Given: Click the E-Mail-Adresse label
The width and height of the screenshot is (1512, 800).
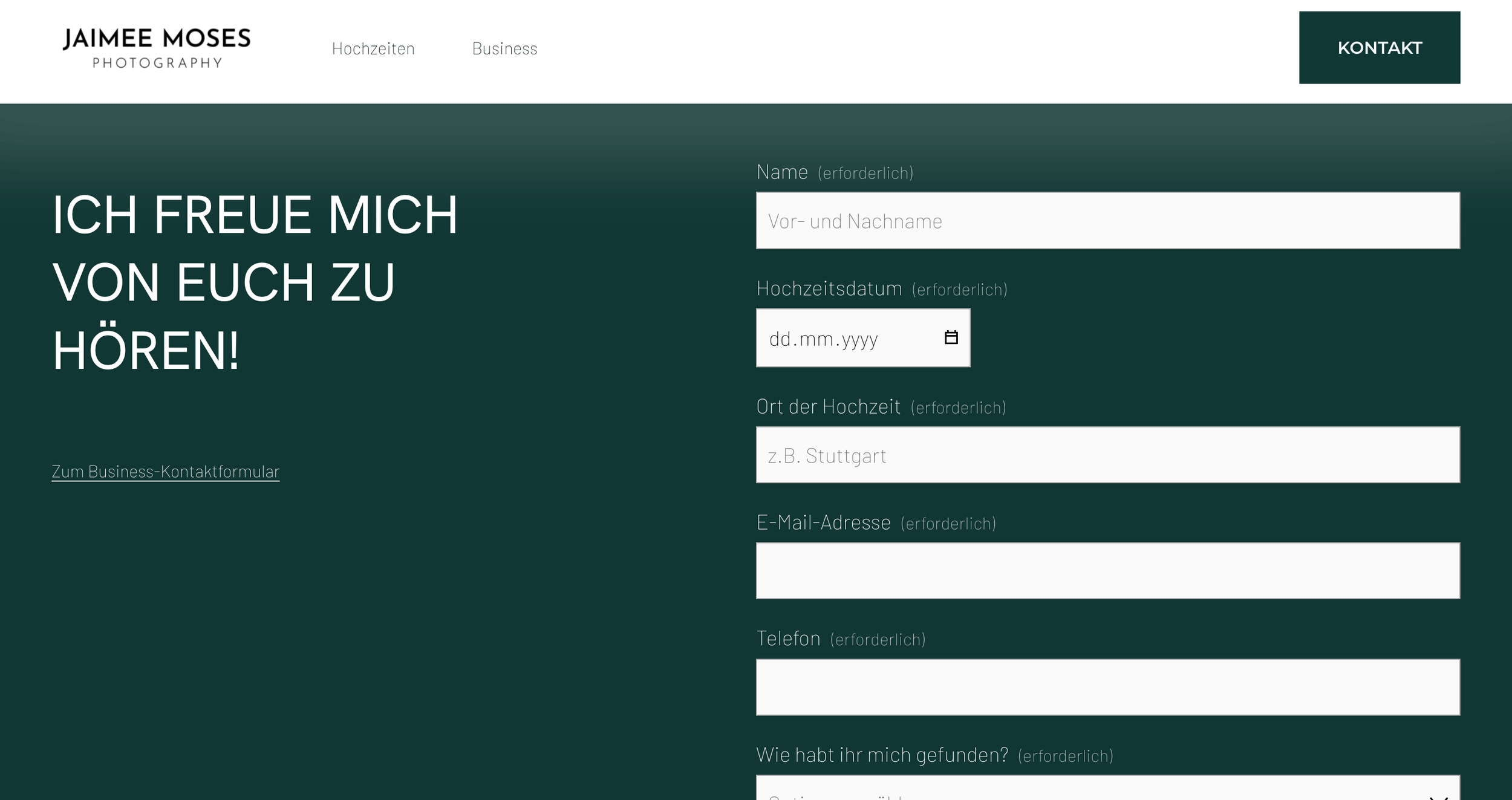Looking at the screenshot, I should [x=823, y=523].
